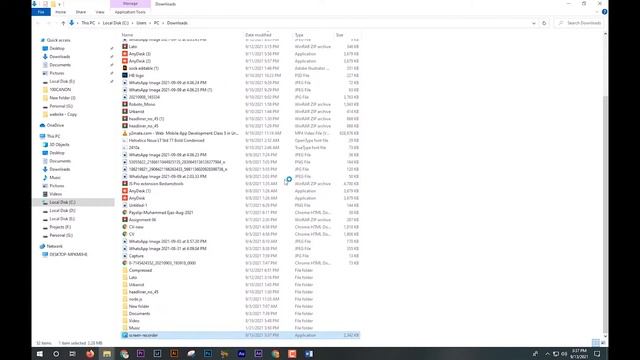The height and width of the screenshot is (360, 640).
Task: Select Network in navigation pane
Action: (x=54, y=247)
